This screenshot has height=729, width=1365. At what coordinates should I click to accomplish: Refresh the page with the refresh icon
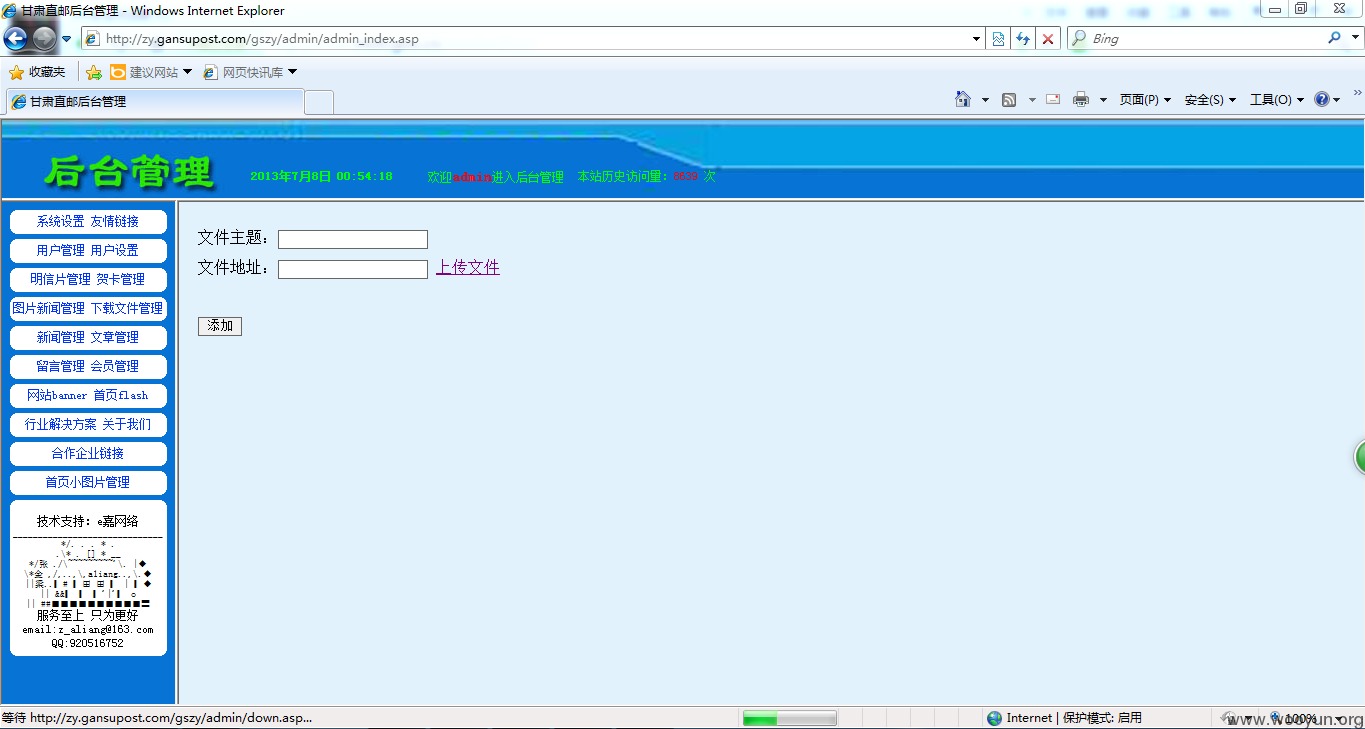[x=1023, y=39]
